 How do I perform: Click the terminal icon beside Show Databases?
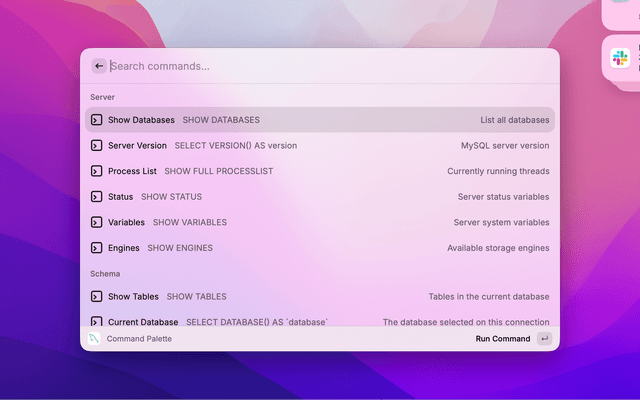[96, 120]
